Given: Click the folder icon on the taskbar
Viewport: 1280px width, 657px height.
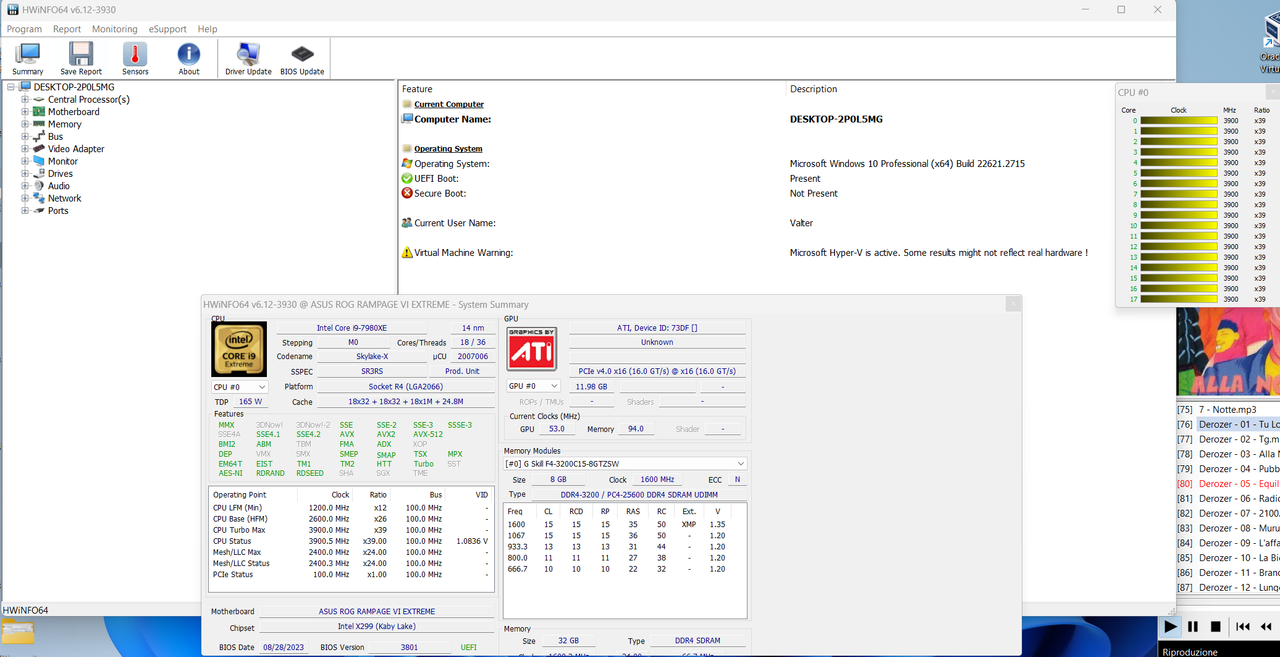Looking at the screenshot, I should [18, 632].
